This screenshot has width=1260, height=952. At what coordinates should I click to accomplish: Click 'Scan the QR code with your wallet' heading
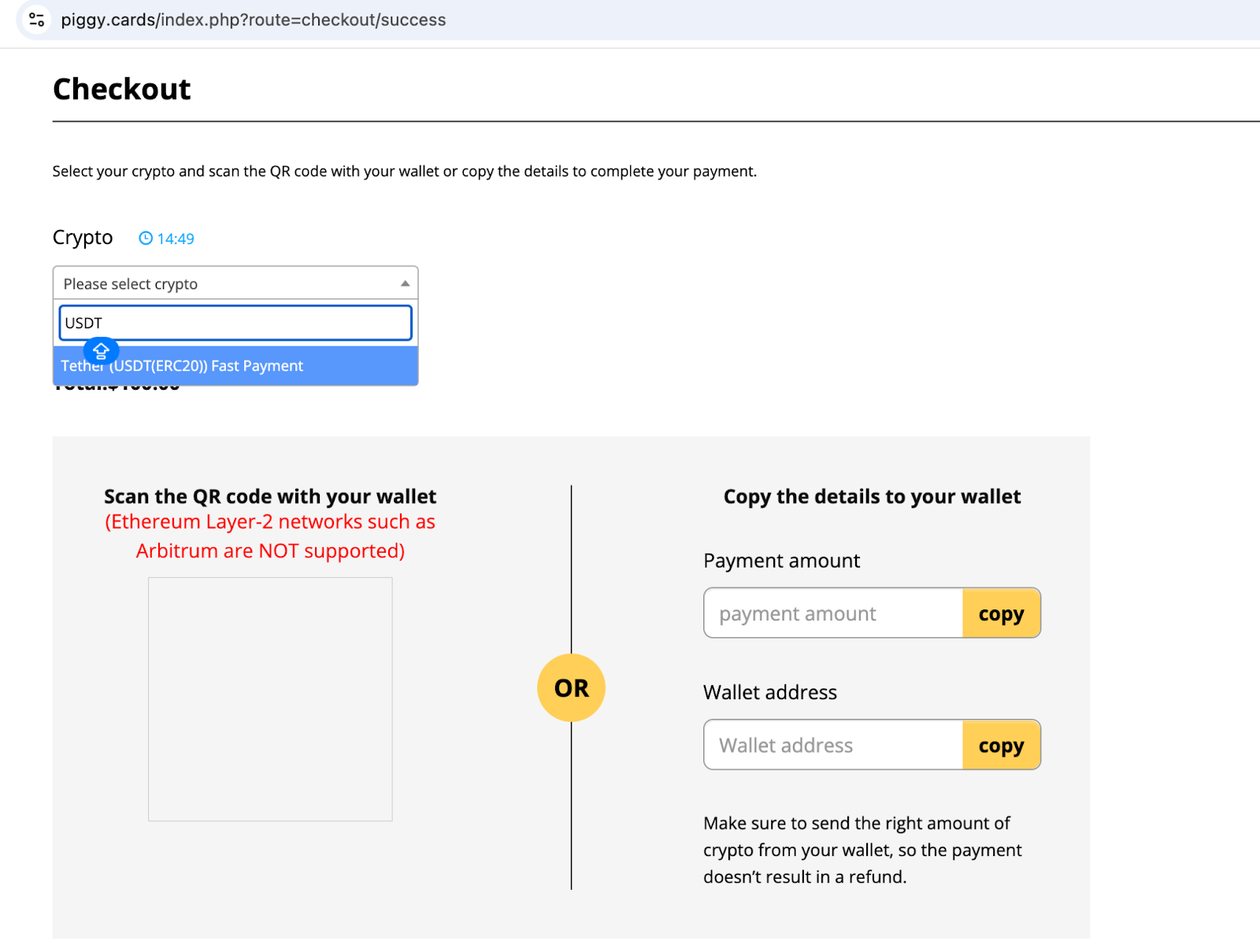click(270, 497)
